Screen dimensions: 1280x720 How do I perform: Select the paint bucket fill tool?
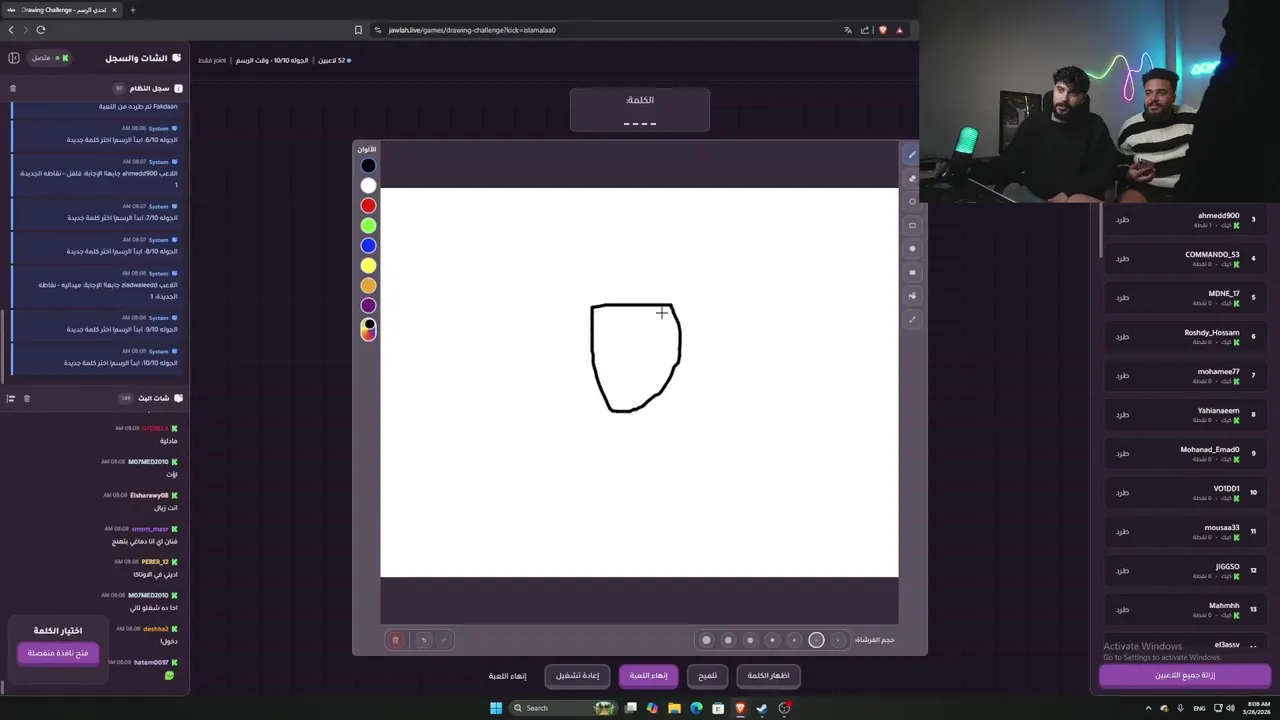click(911, 296)
